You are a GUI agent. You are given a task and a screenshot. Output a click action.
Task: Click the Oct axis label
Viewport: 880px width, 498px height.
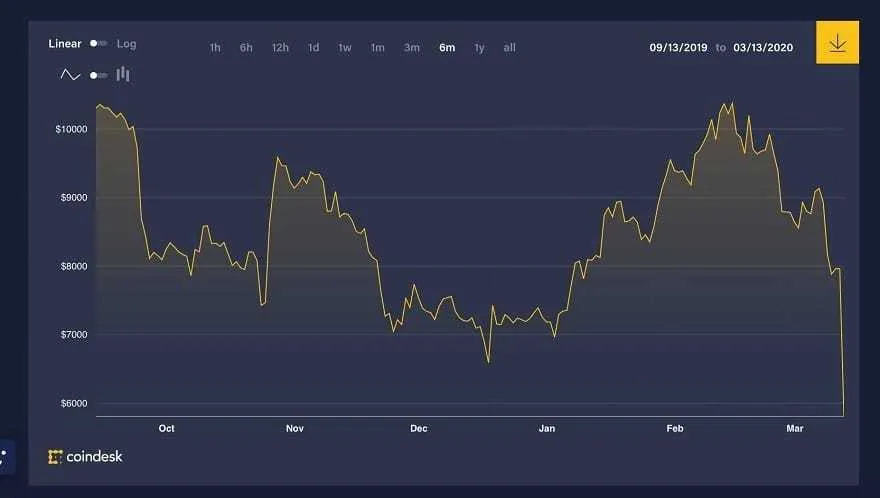click(166, 428)
